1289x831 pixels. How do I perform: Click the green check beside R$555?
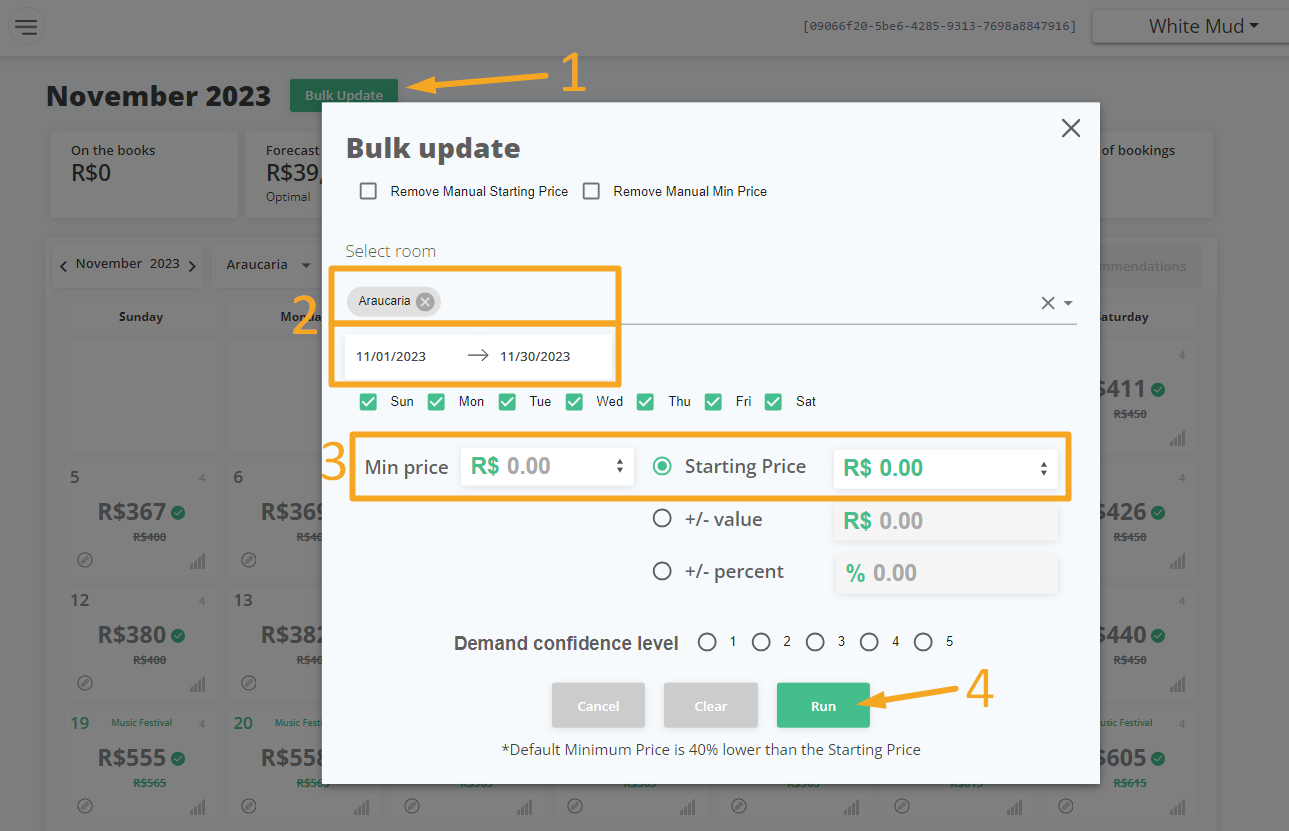[x=178, y=758]
